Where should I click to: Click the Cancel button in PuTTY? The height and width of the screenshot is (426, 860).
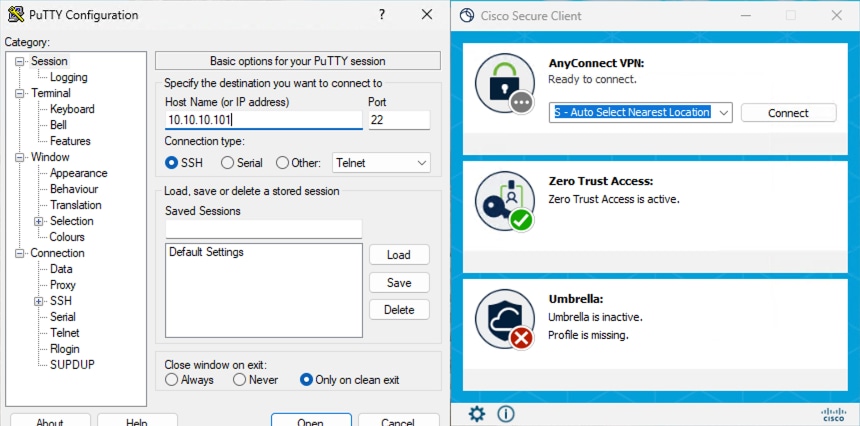(398, 421)
